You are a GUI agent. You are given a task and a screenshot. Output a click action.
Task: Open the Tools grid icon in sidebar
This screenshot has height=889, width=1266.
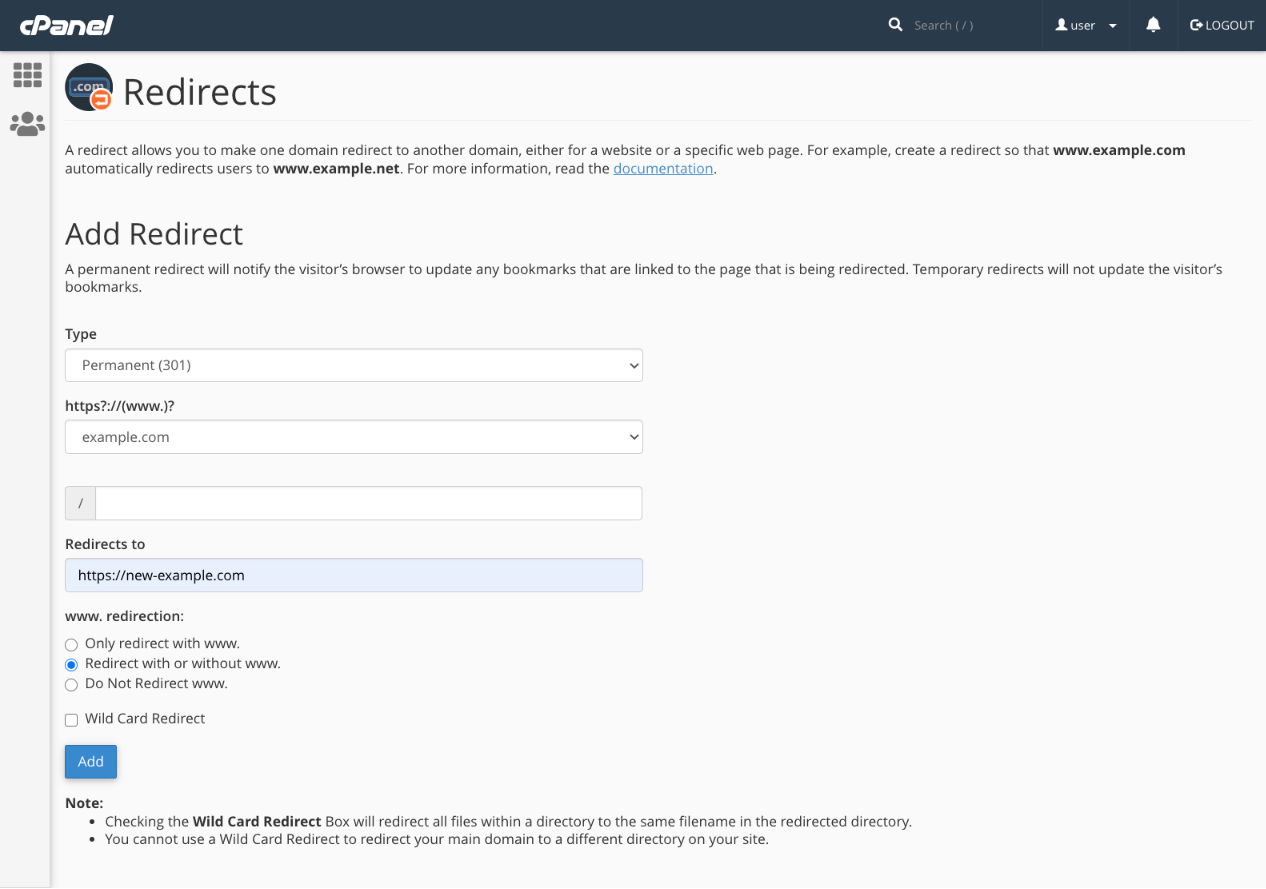coord(27,75)
